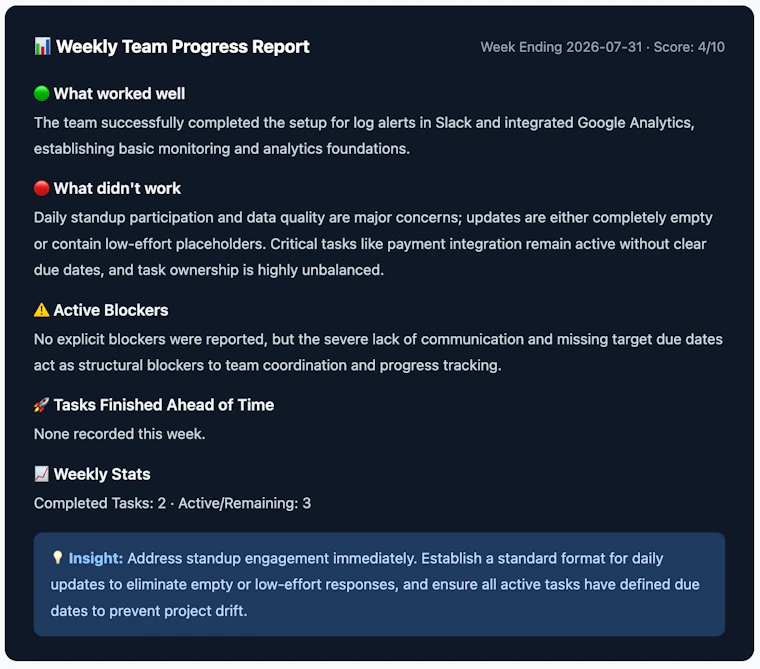
Task: Click the bold Insight: label
Action: 96,558
